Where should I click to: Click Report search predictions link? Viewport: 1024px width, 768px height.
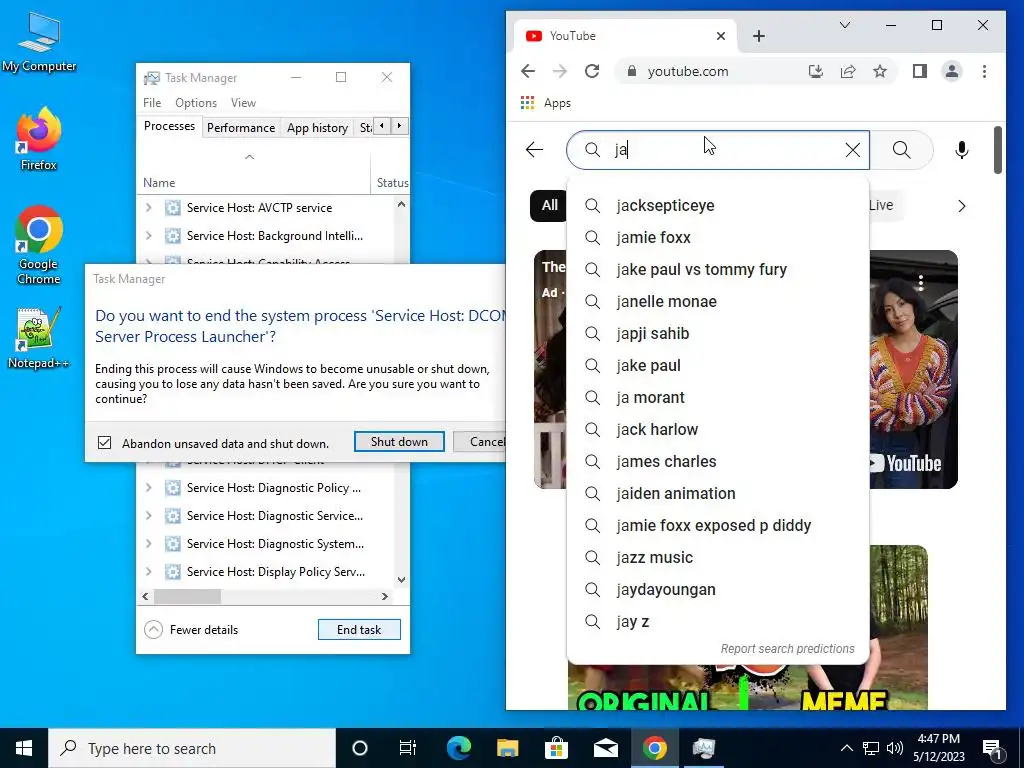[787, 648]
